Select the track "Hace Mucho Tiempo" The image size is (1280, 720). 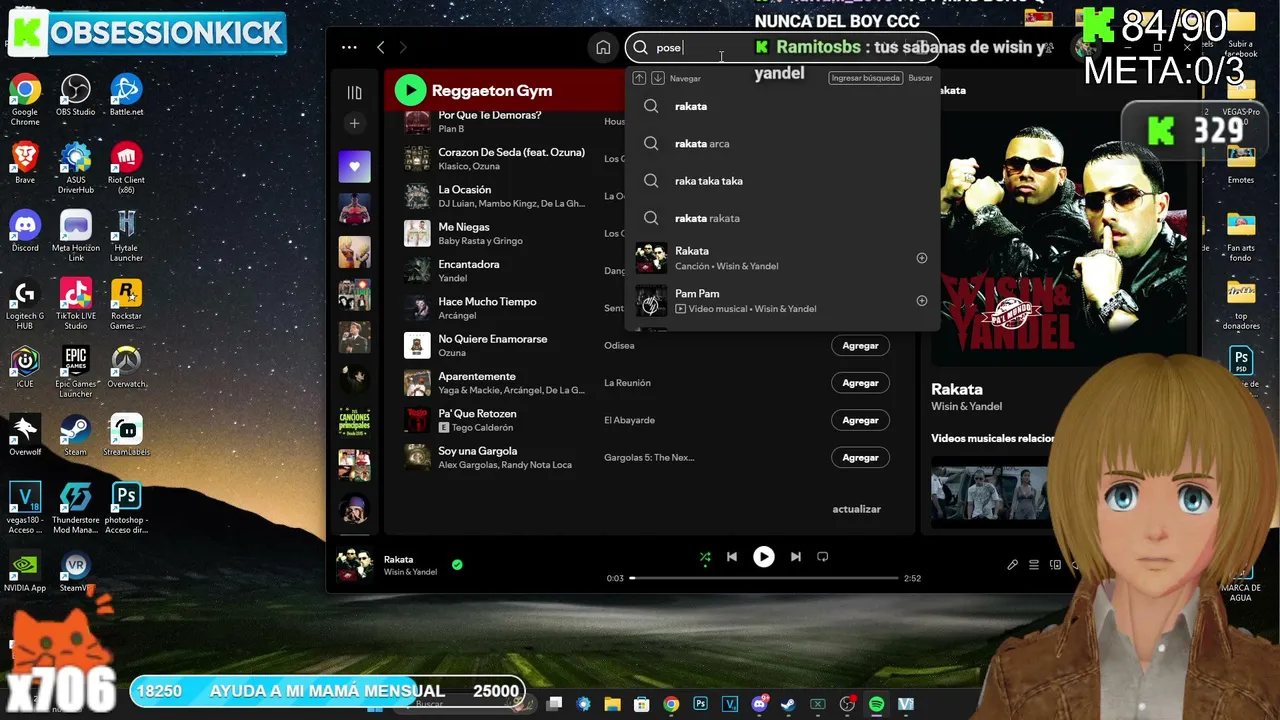(487, 302)
